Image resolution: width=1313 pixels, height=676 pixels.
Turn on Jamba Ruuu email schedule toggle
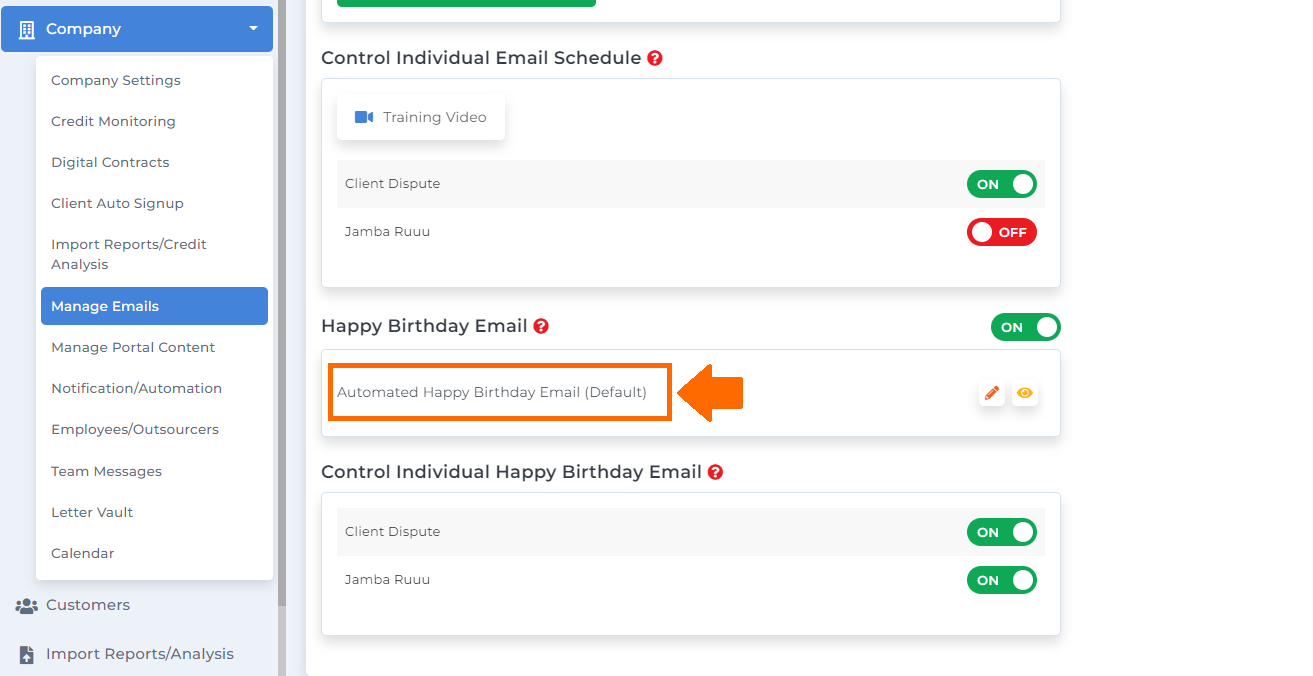tap(1001, 232)
